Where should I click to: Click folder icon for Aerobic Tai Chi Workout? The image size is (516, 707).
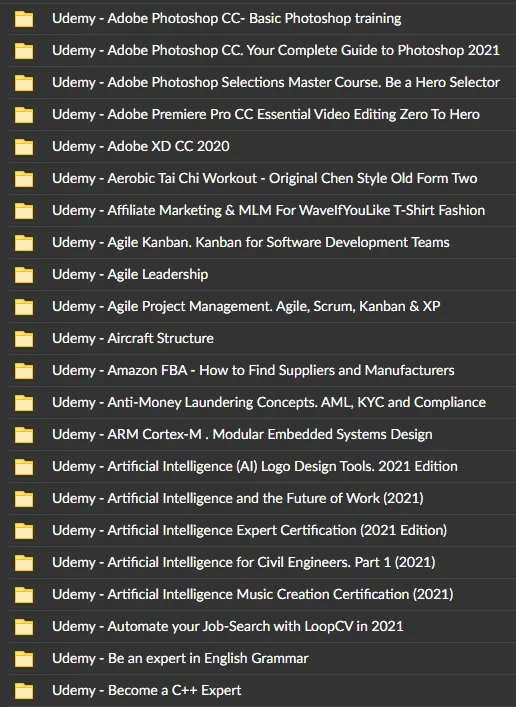point(24,179)
